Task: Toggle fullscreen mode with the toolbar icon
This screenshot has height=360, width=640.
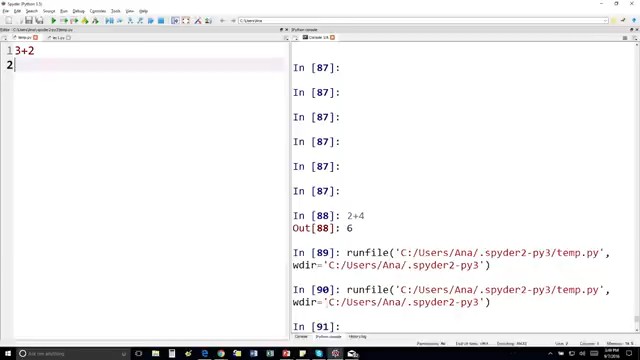Action: pos(186,20)
